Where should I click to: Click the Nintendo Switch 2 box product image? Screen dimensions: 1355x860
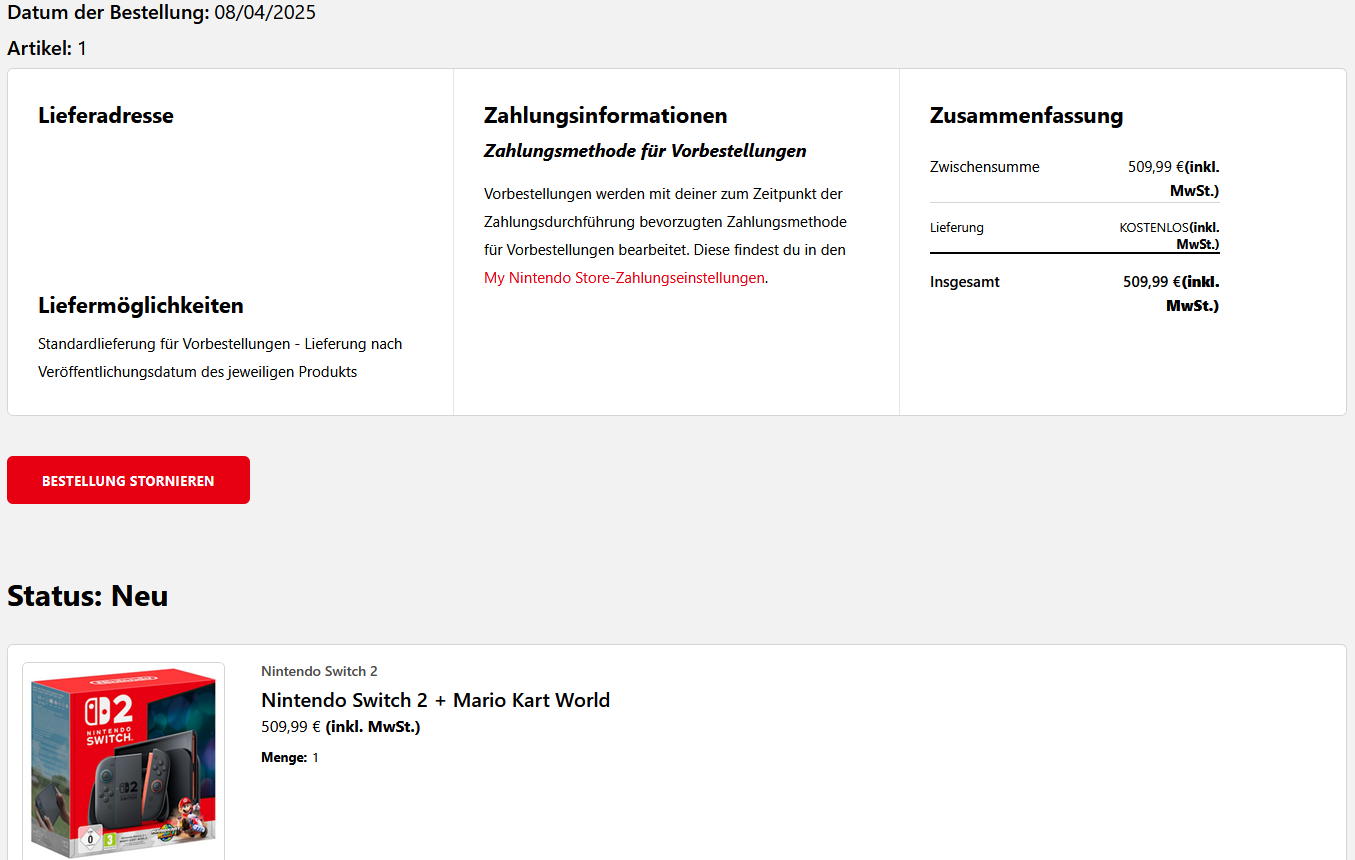pos(124,762)
